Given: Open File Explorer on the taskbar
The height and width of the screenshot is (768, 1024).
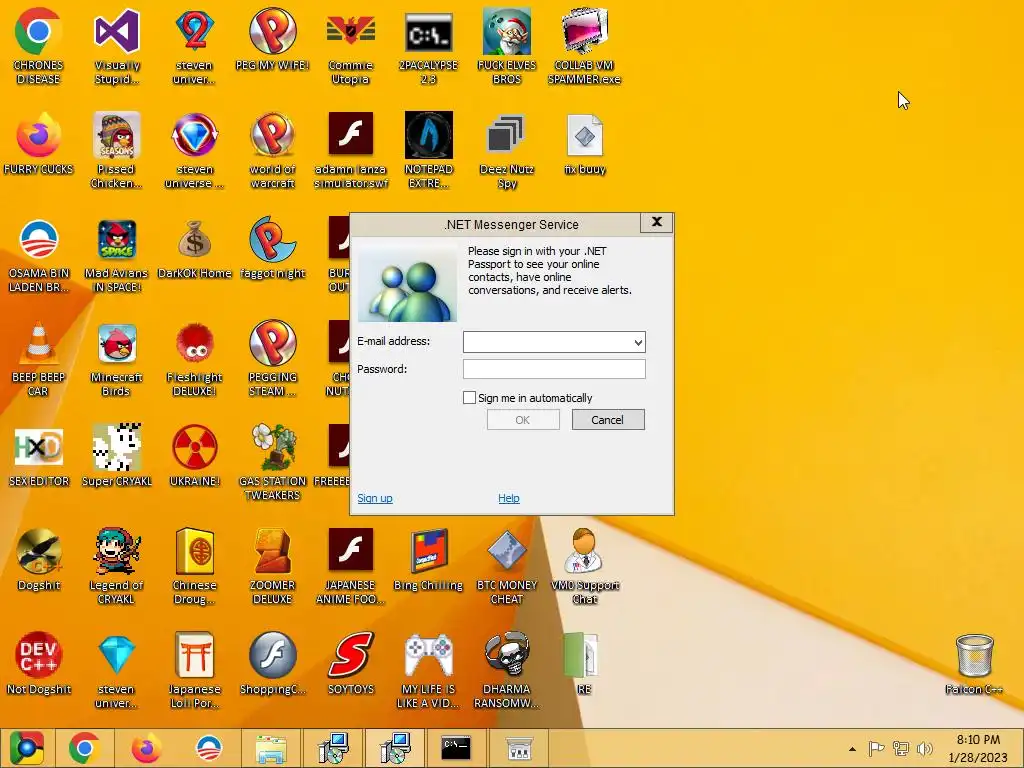Looking at the screenshot, I should click(271, 748).
